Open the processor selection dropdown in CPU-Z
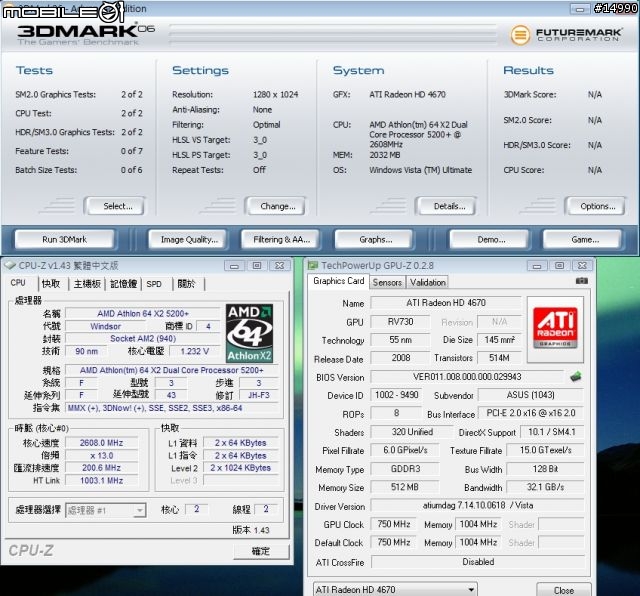The height and width of the screenshot is (596, 640). click(x=105, y=510)
